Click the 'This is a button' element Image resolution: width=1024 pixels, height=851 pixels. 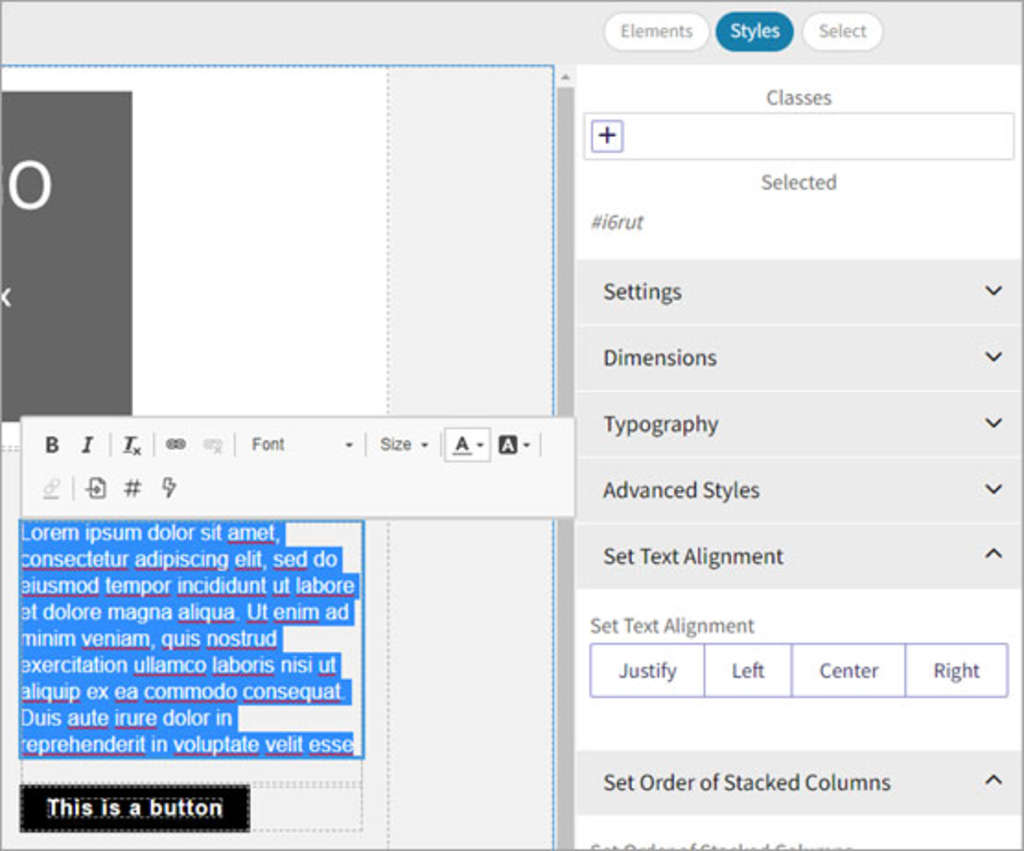(x=134, y=808)
